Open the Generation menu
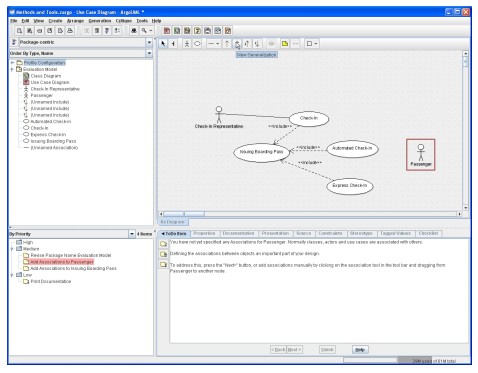Image resolution: width=478 pixels, height=373 pixels. (x=100, y=21)
